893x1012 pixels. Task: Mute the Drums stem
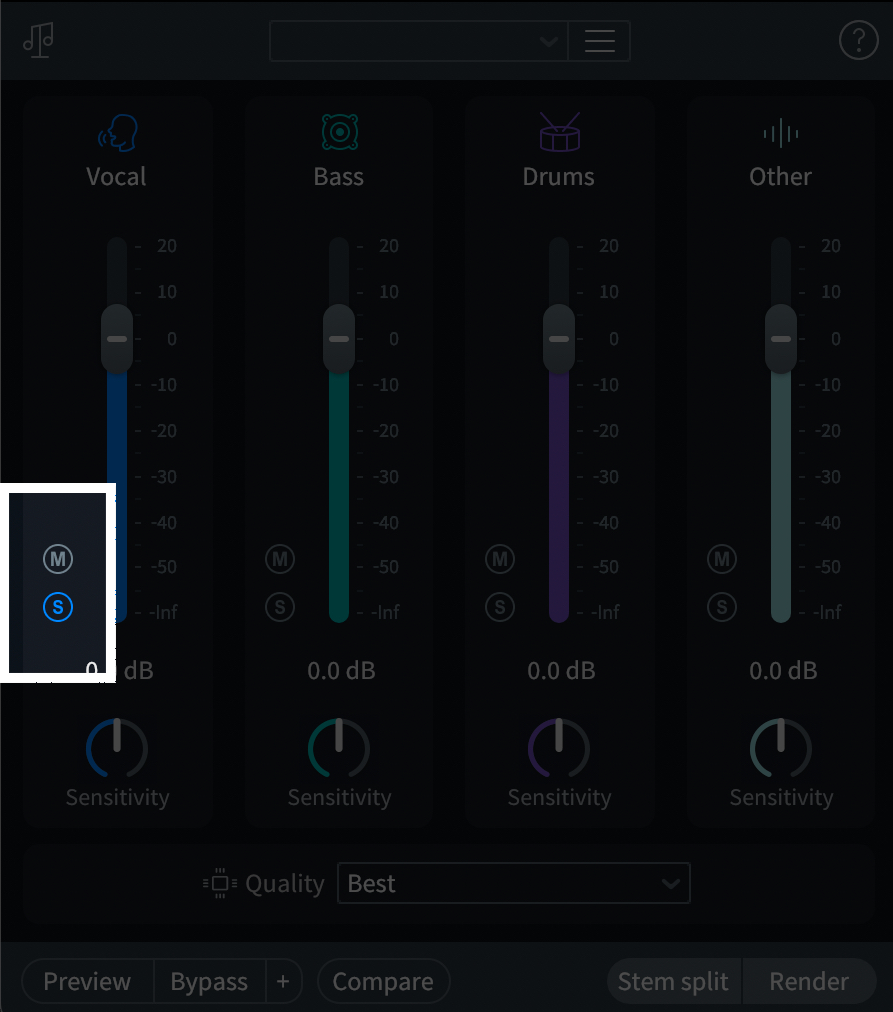[500, 559]
